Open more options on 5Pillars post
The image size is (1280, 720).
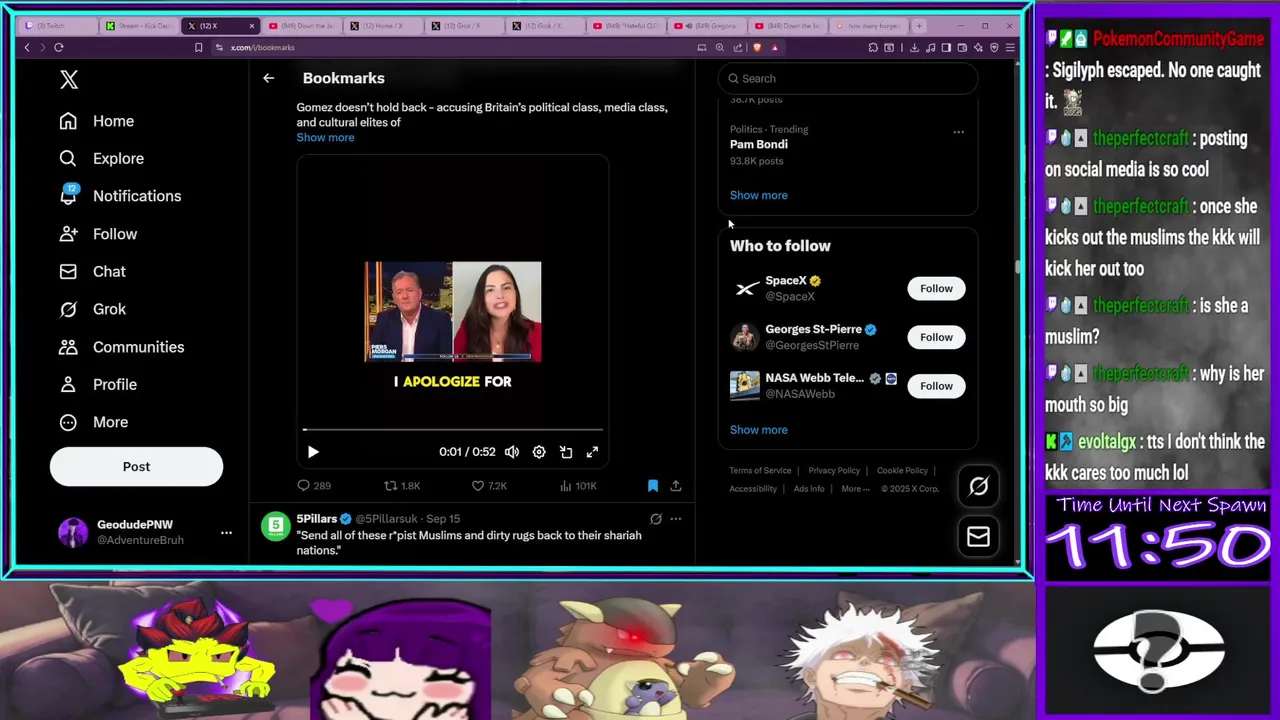pyautogui.click(x=676, y=519)
